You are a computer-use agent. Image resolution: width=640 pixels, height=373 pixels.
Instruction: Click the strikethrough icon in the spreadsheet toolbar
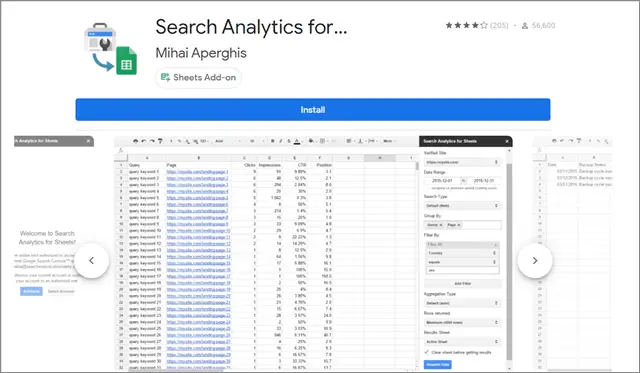point(289,141)
